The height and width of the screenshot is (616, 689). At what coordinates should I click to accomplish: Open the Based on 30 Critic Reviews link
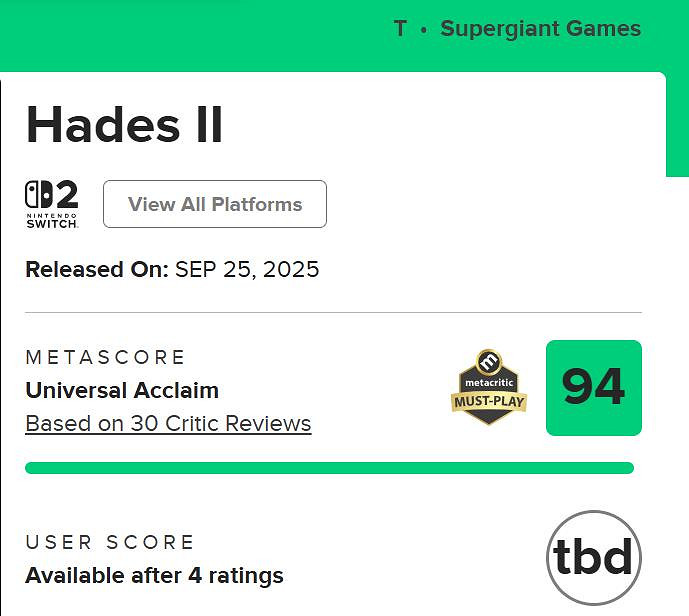pyautogui.click(x=168, y=424)
